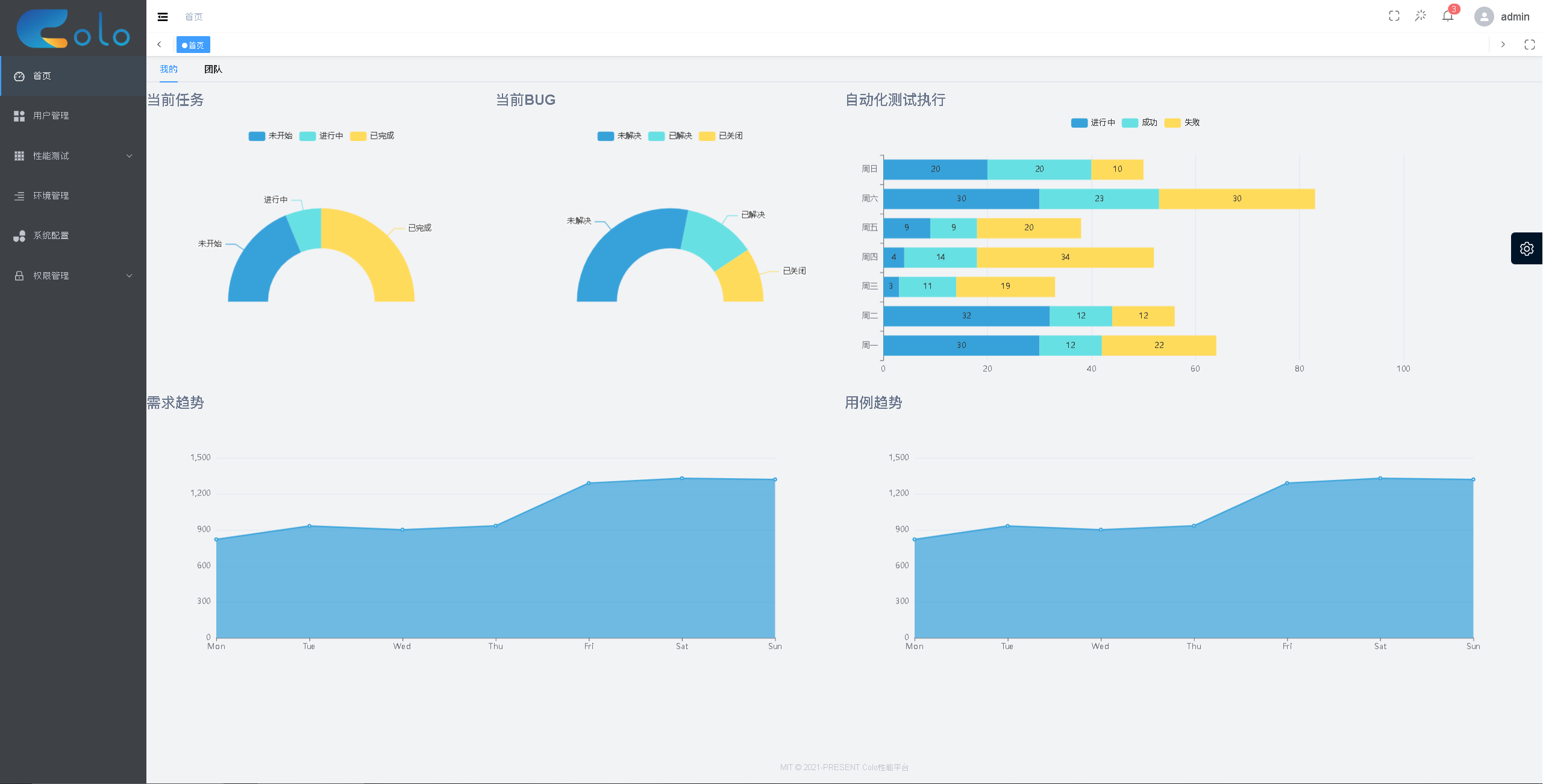
Task: Toggle 进行中 legend in 当前任务 chart
Action: coord(321,136)
